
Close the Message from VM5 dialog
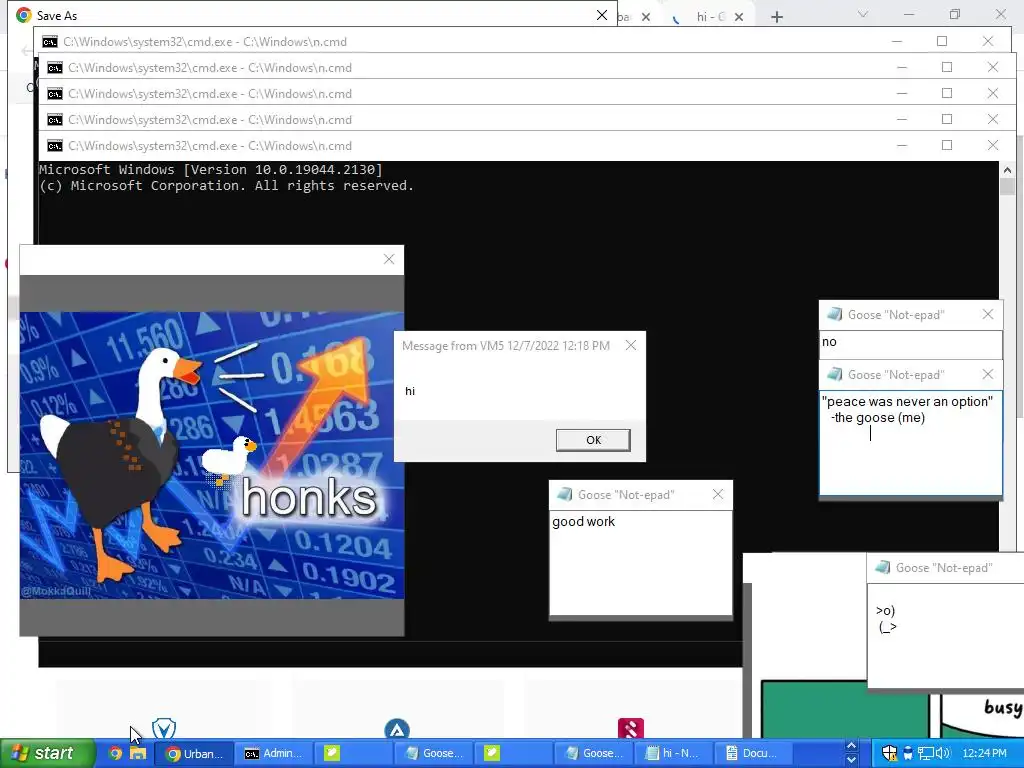[x=630, y=345]
